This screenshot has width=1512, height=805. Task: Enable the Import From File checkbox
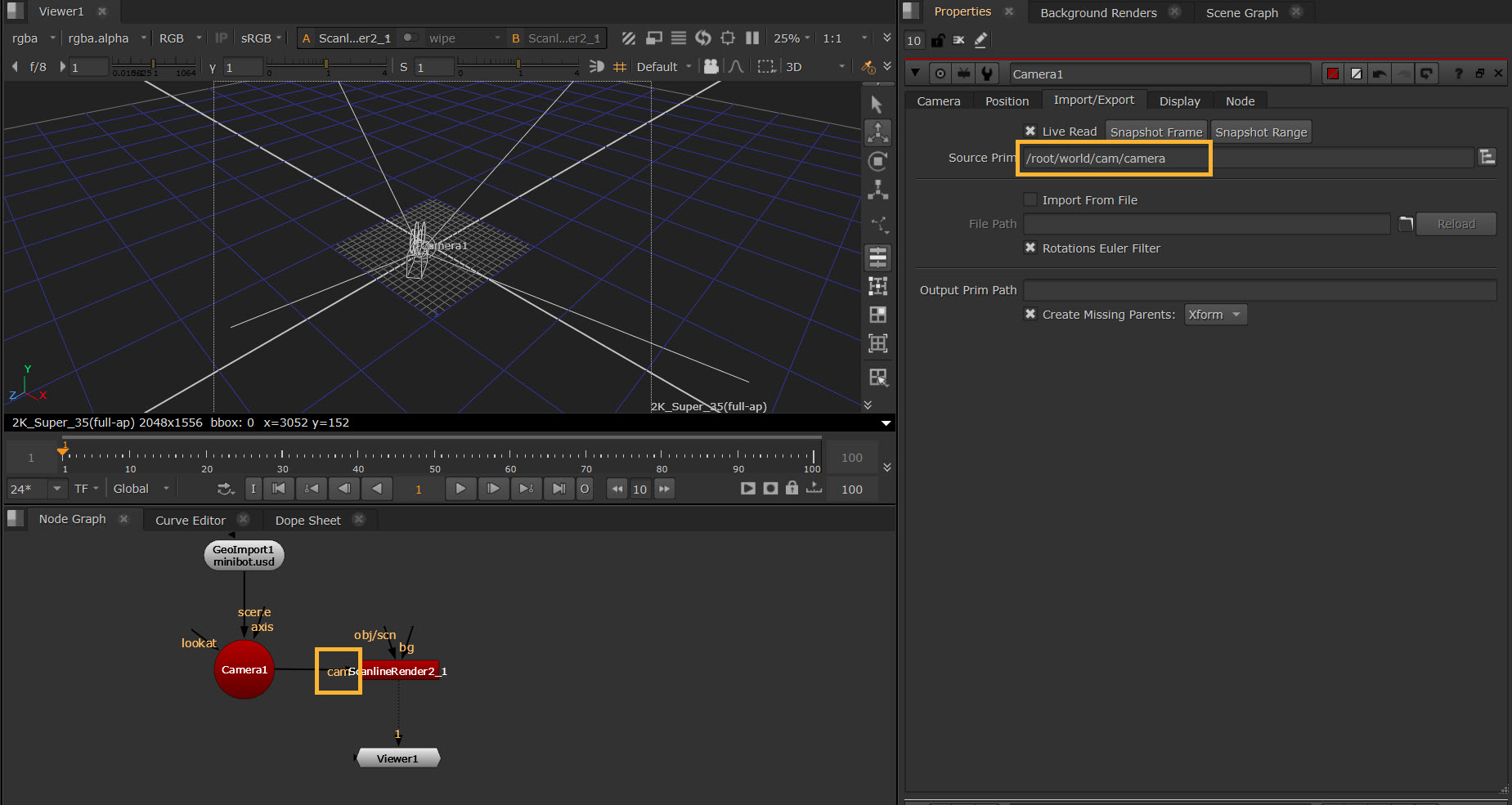click(x=1030, y=200)
